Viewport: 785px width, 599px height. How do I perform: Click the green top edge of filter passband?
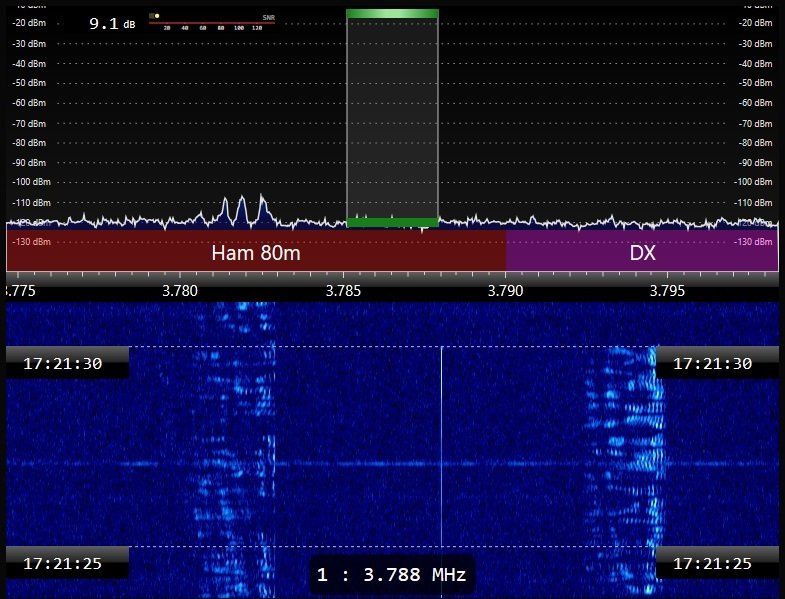click(x=392, y=14)
